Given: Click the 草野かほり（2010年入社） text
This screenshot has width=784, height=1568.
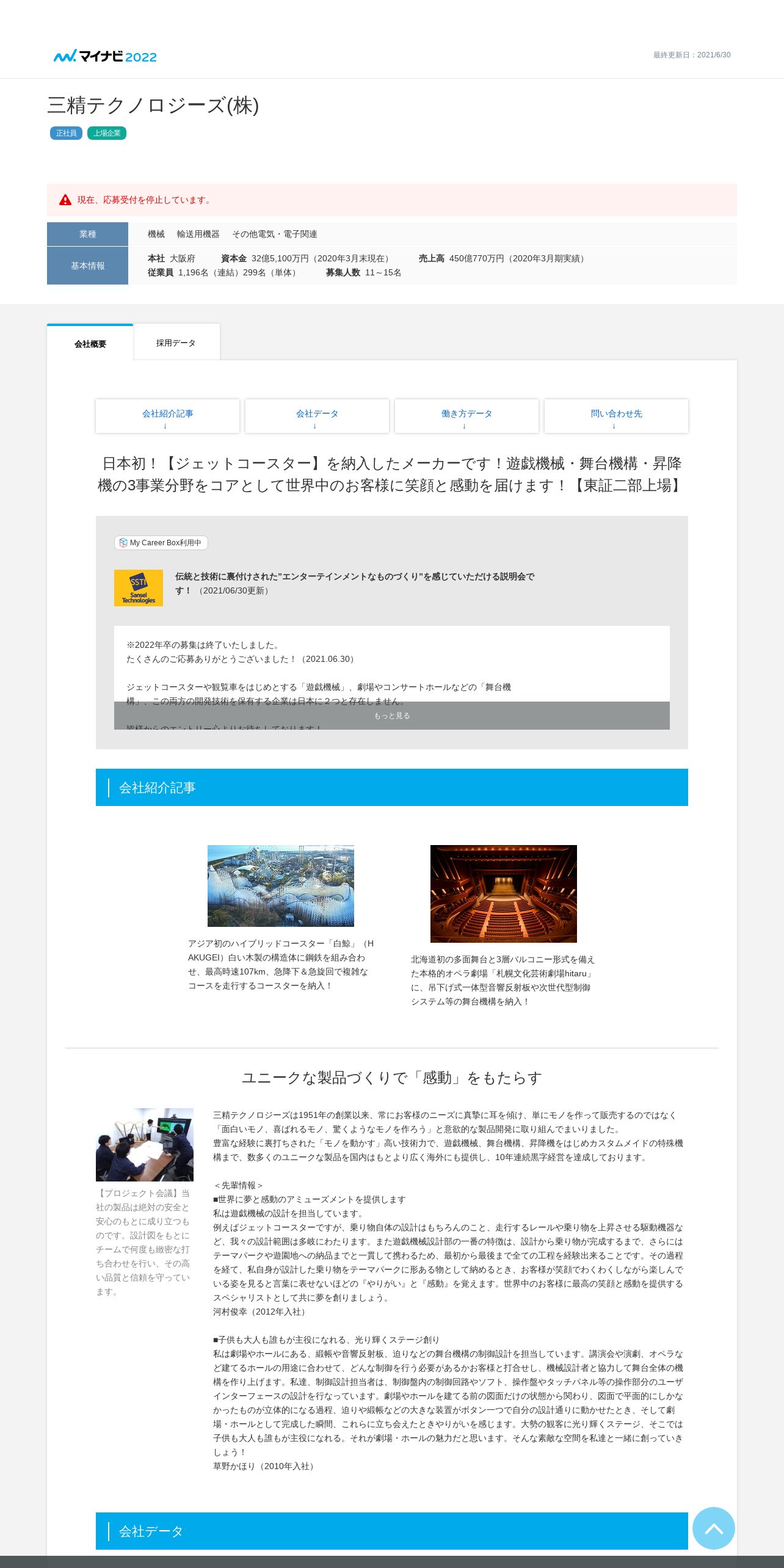Looking at the screenshot, I should 265,1466.
